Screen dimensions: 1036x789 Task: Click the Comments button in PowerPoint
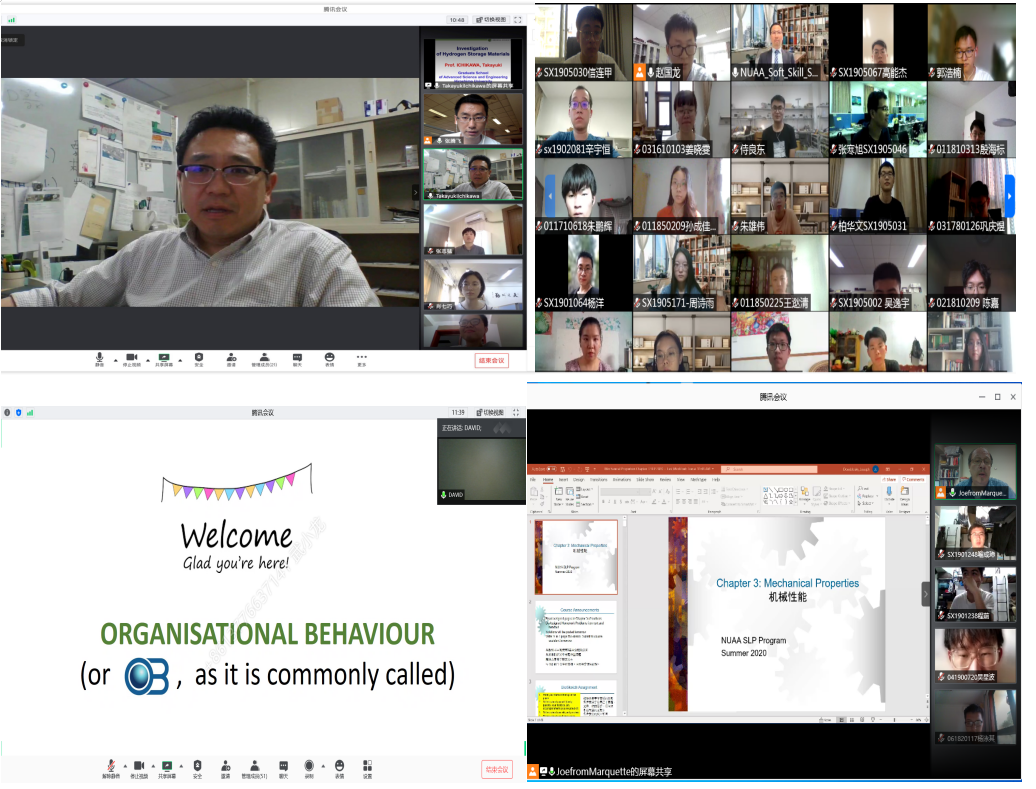click(x=914, y=480)
